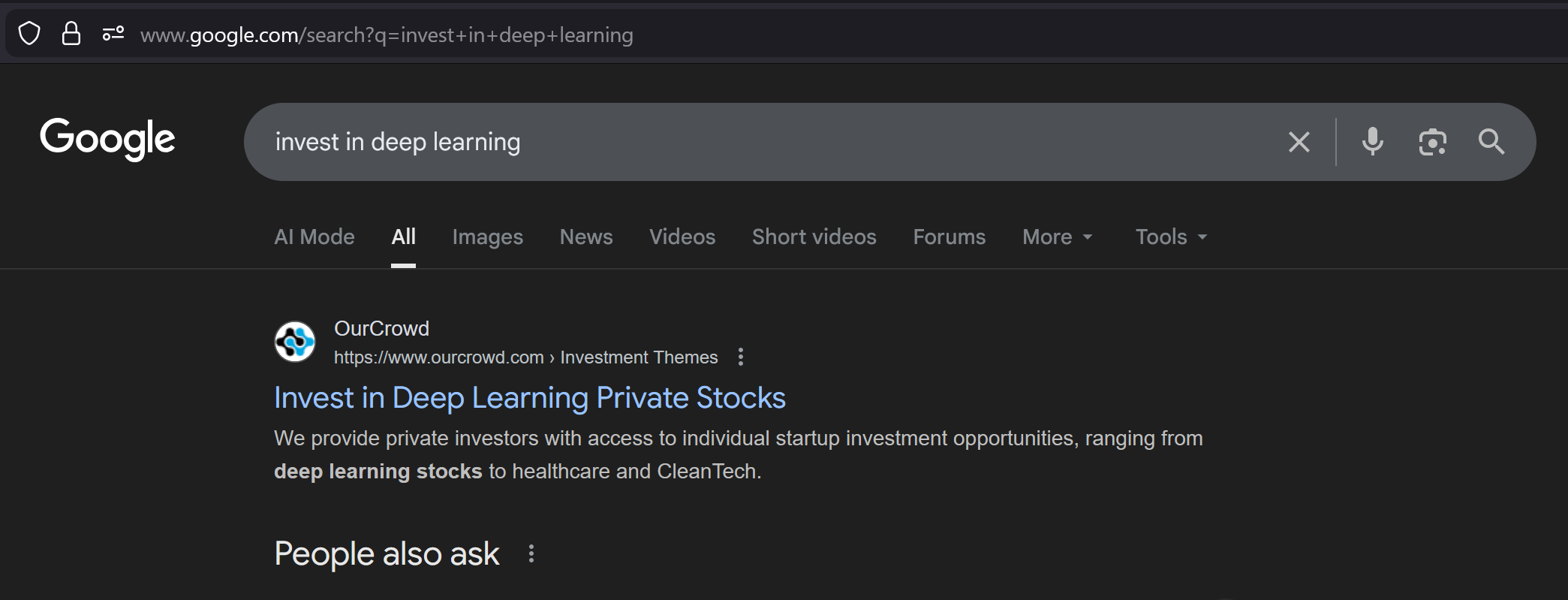Click the Google logo
The image size is (1568, 600).
tap(107, 139)
